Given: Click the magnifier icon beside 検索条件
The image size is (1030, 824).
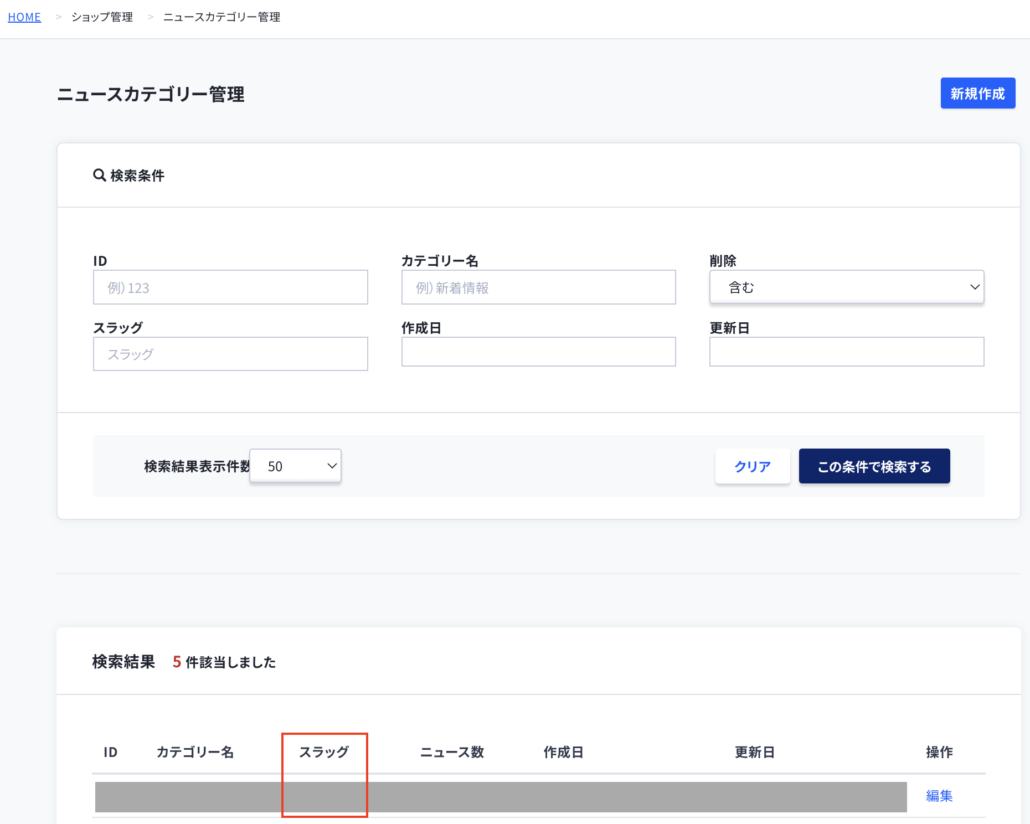Looking at the screenshot, I should coord(99,175).
